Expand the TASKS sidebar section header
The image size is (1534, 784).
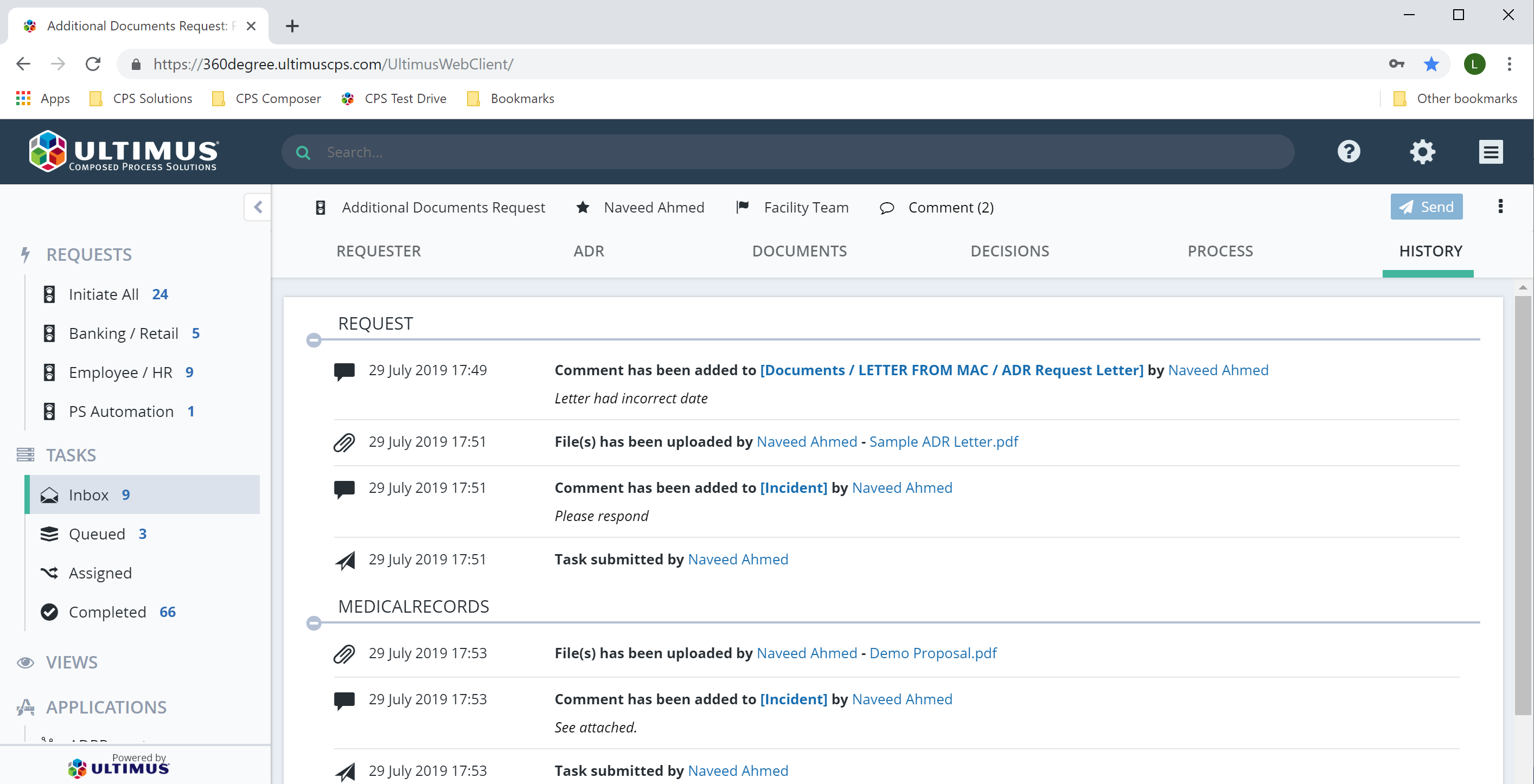click(x=71, y=455)
